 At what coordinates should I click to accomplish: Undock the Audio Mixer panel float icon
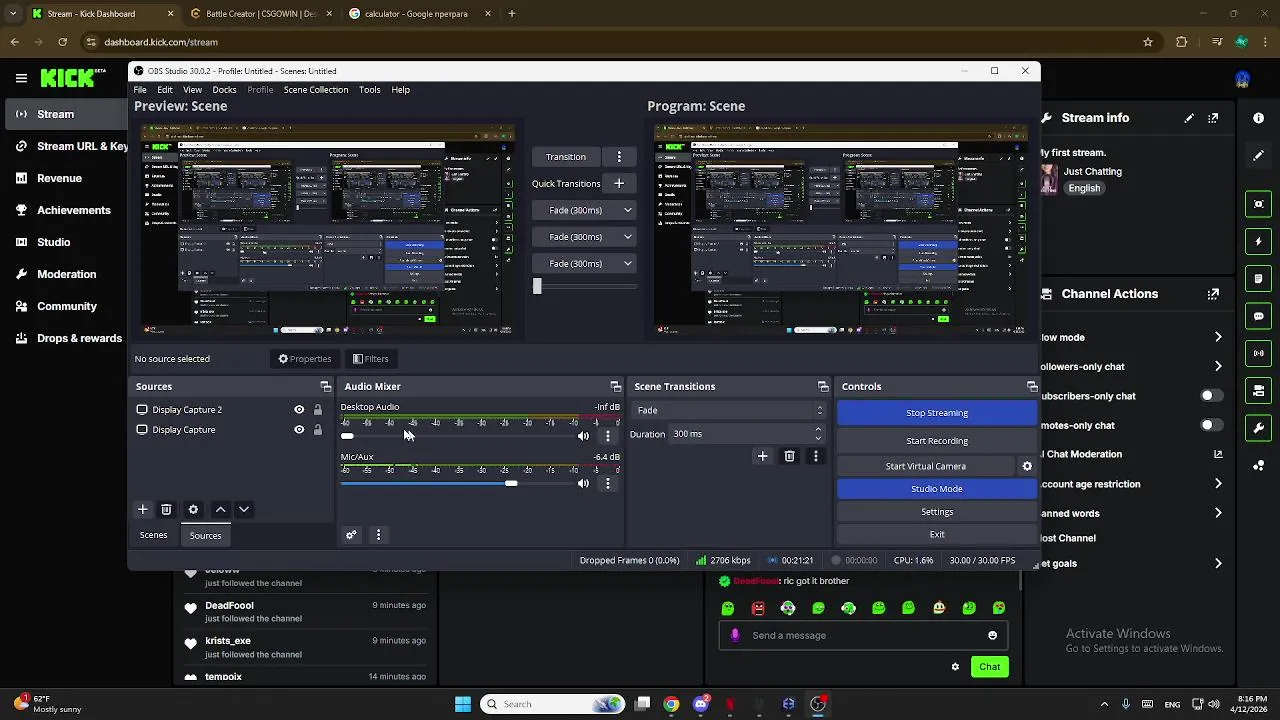pos(615,386)
